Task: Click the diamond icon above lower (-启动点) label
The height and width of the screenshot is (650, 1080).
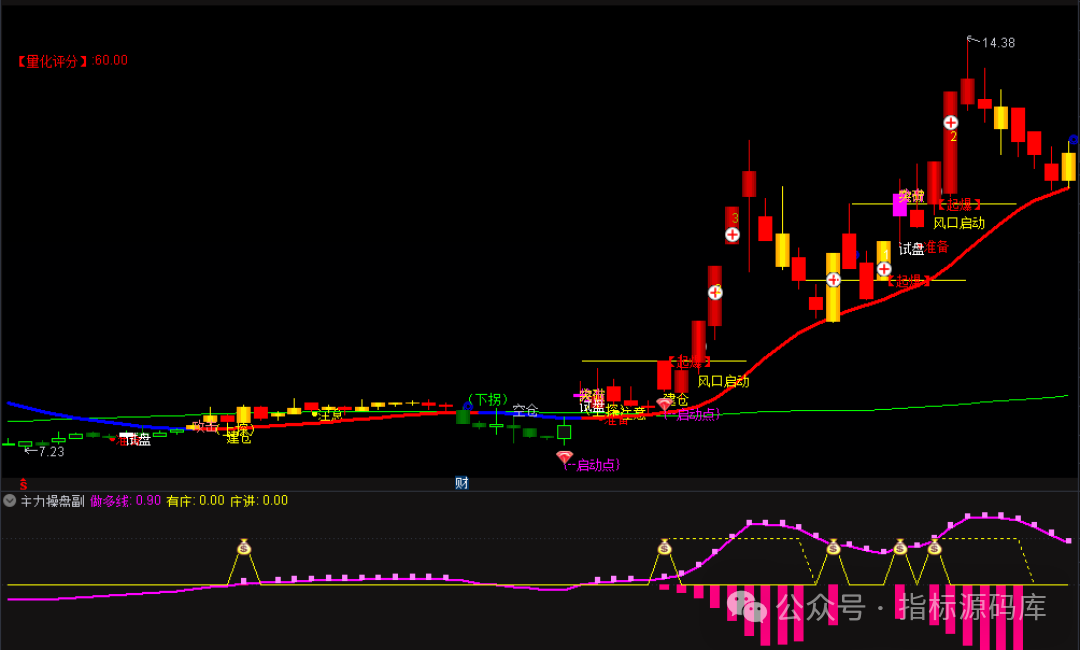Action: [565, 457]
